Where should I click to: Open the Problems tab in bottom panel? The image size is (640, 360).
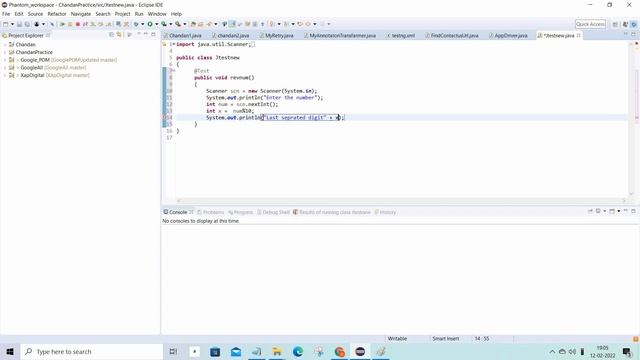coord(211,212)
